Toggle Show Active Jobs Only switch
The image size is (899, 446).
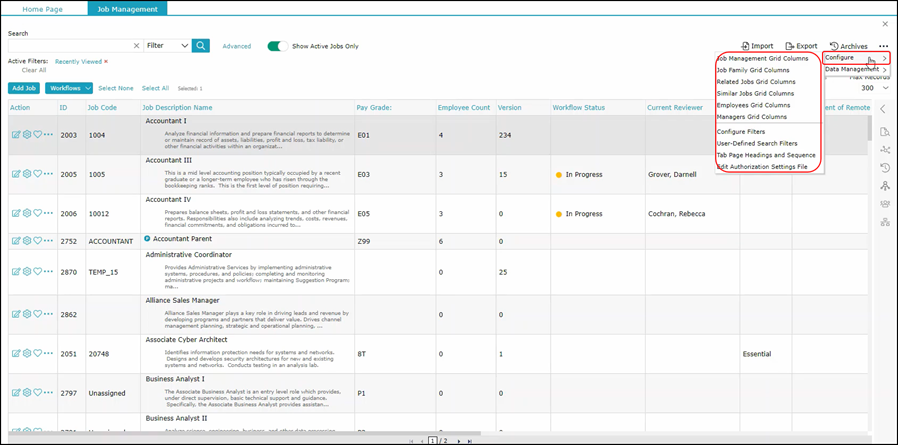277,46
